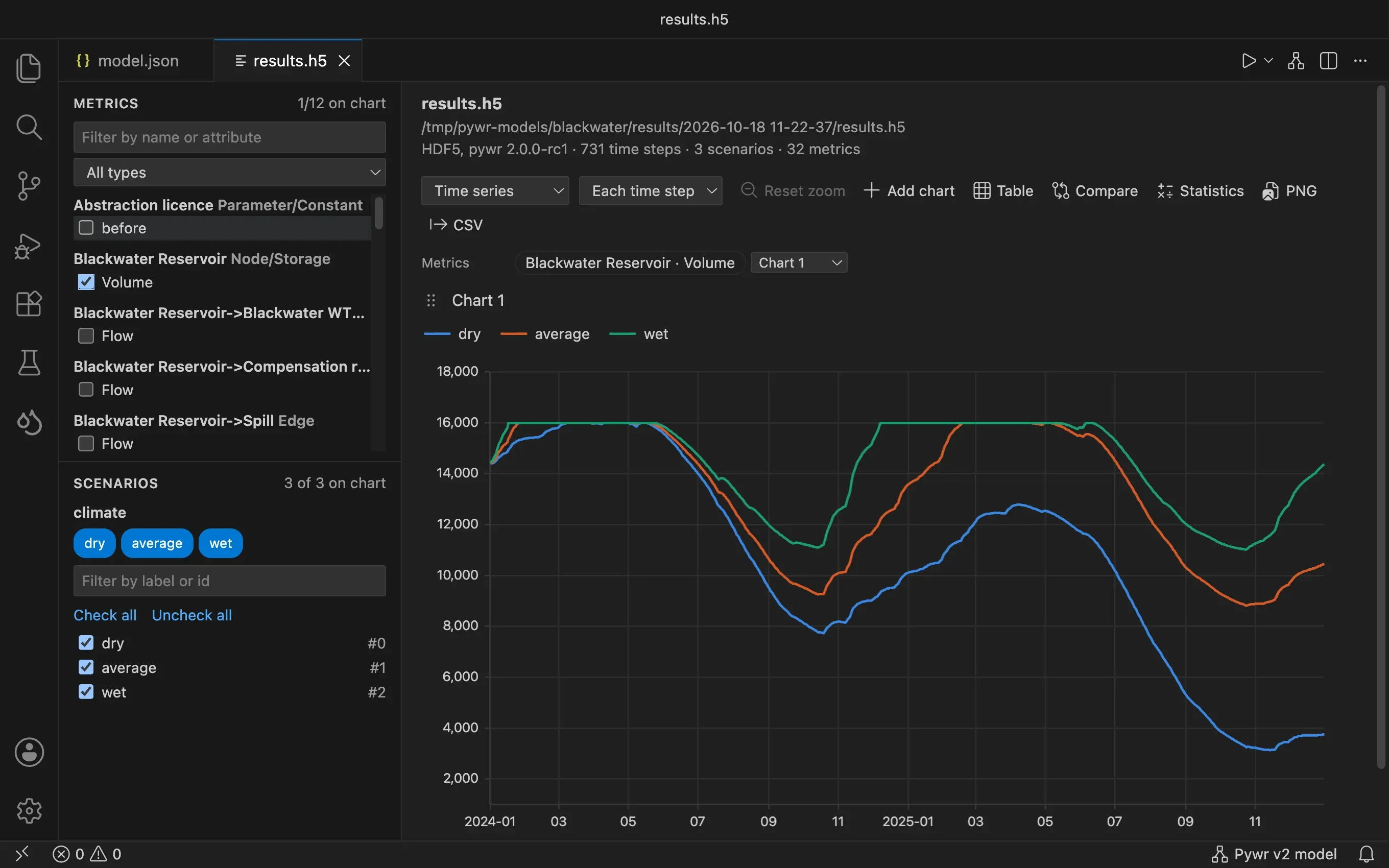
Task: Check the Abstraction licence 'before' checkbox
Action: 86,228
